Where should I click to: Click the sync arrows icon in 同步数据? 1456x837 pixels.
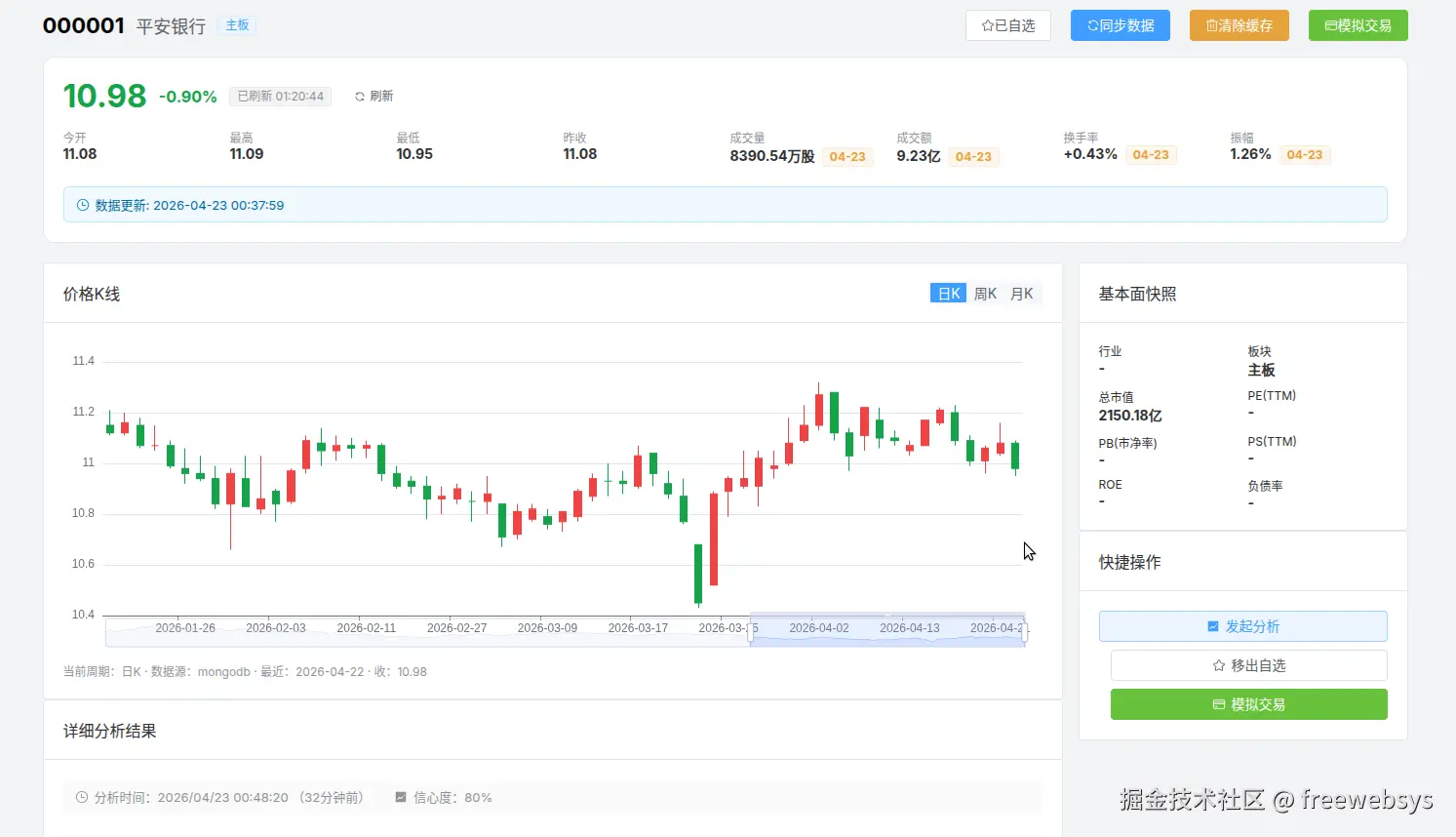(1093, 25)
